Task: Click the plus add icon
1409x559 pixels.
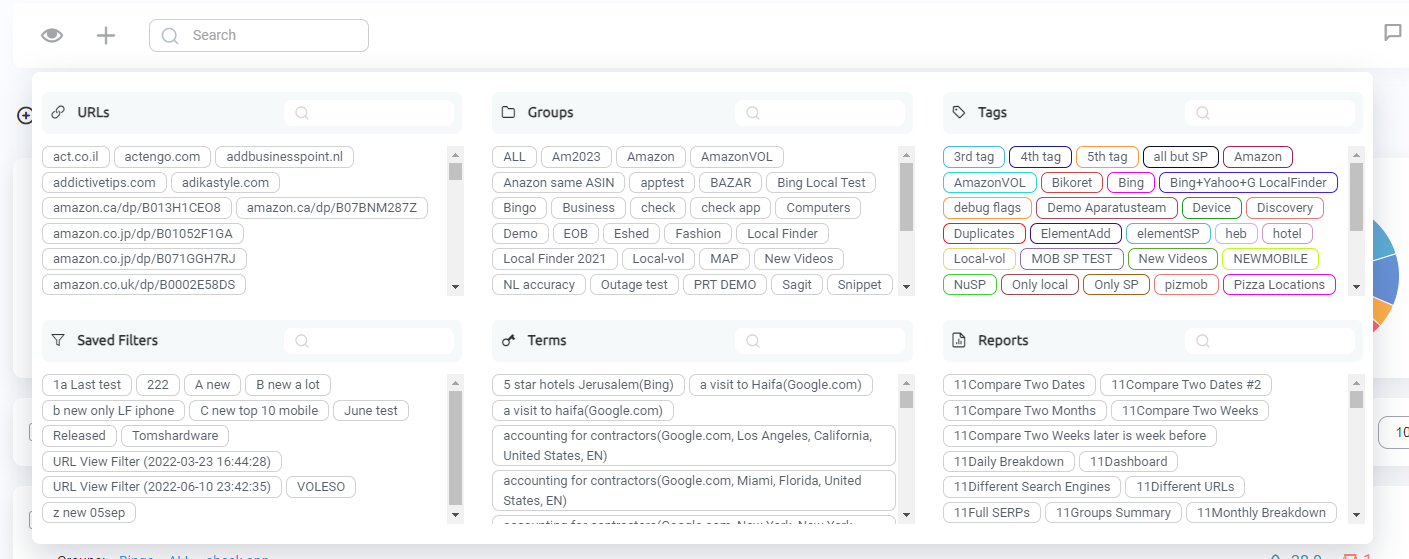Action: [x=106, y=35]
